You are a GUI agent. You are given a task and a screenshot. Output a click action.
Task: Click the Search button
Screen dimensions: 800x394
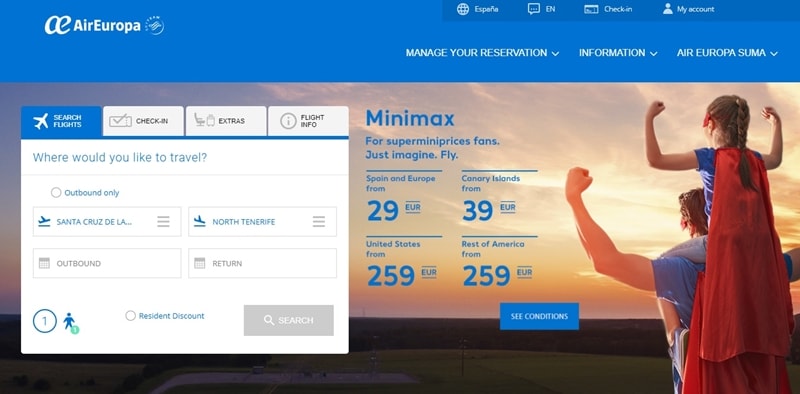click(x=289, y=321)
